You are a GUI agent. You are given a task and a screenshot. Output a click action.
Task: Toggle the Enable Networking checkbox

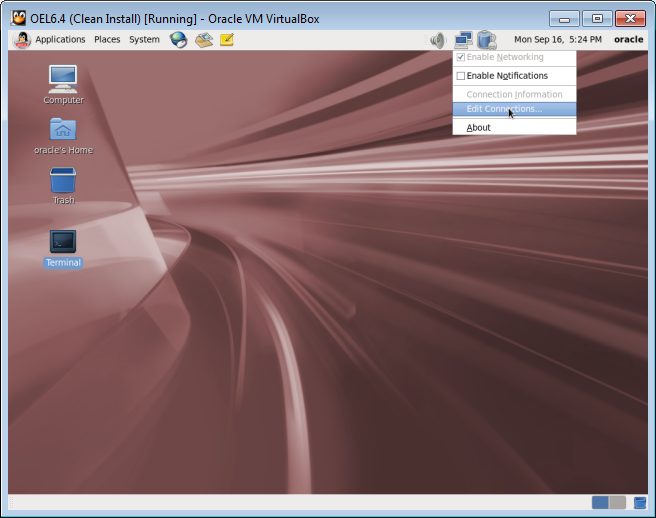(x=461, y=57)
